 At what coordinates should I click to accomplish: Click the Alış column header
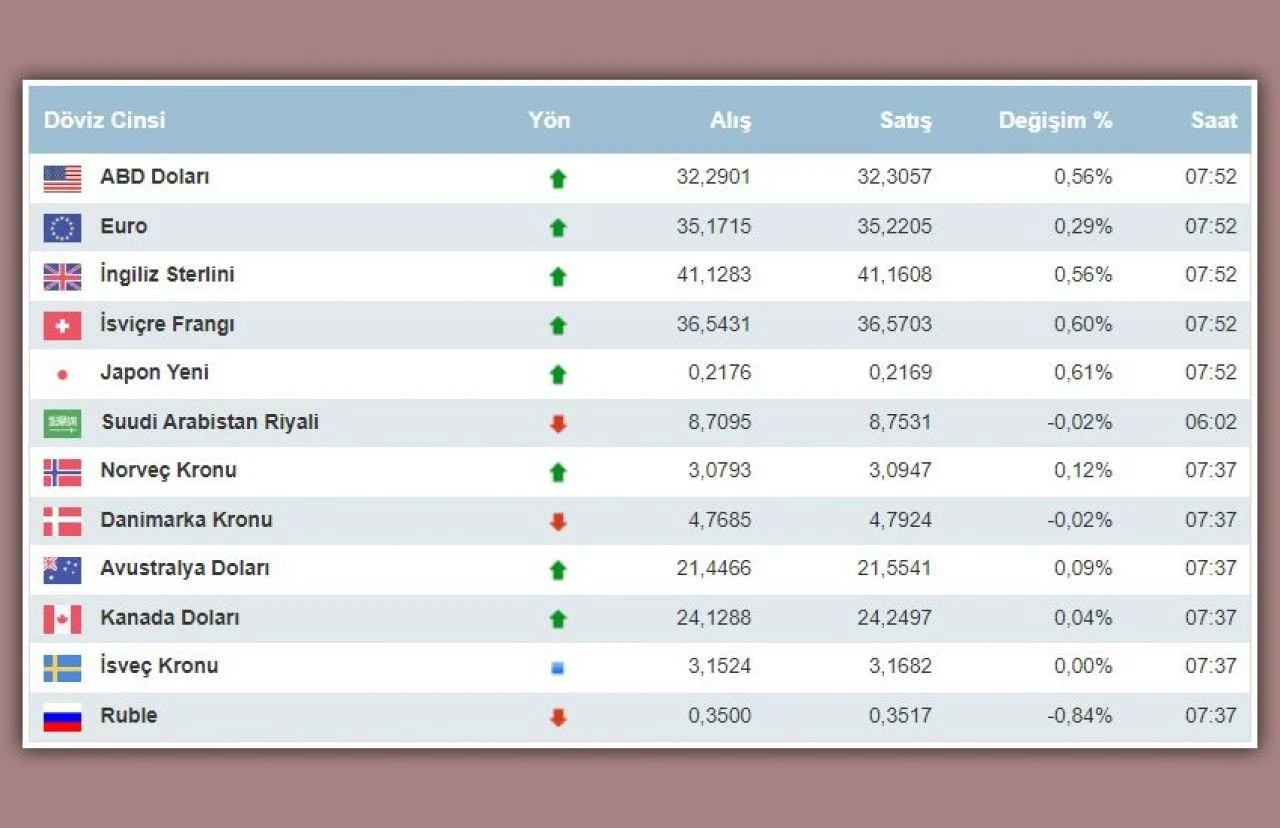pyautogui.click(x=730, y=120)
